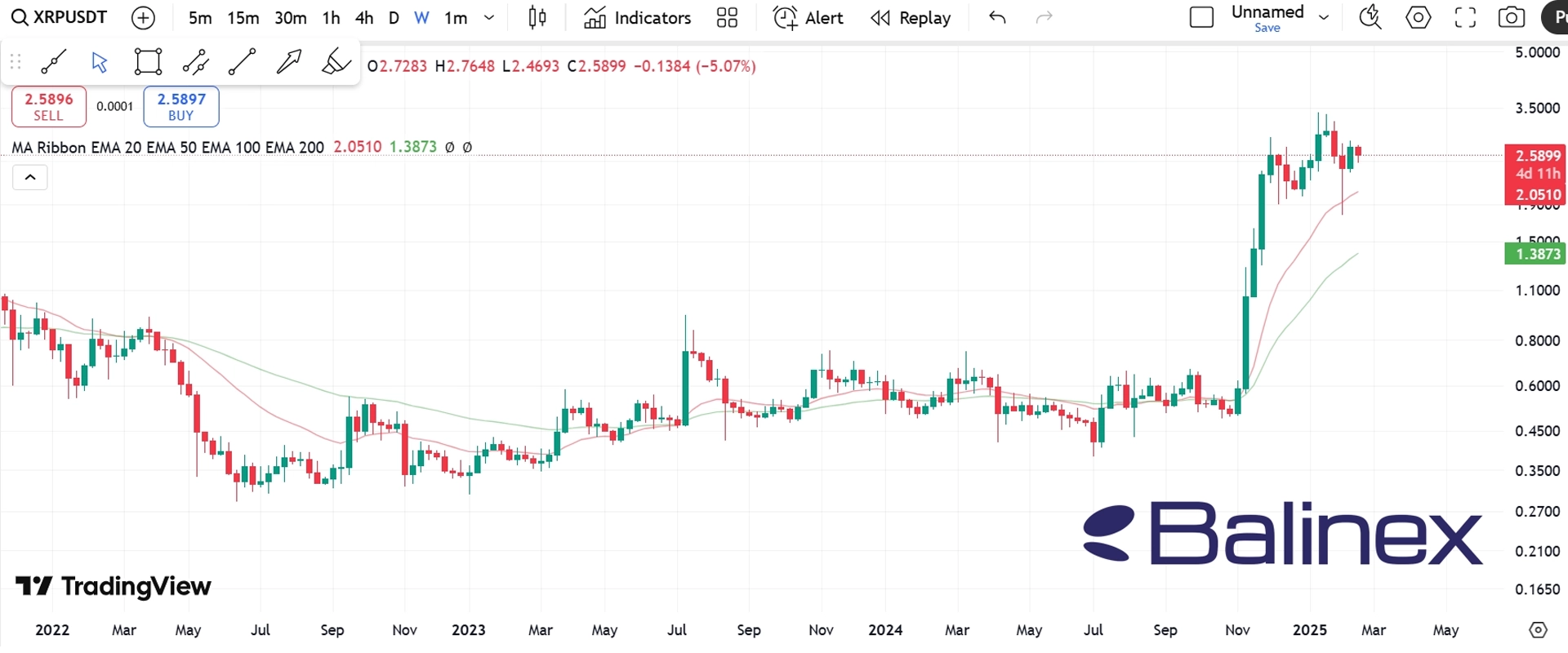
Task: Start bar Replay mode
Action: 911,18
